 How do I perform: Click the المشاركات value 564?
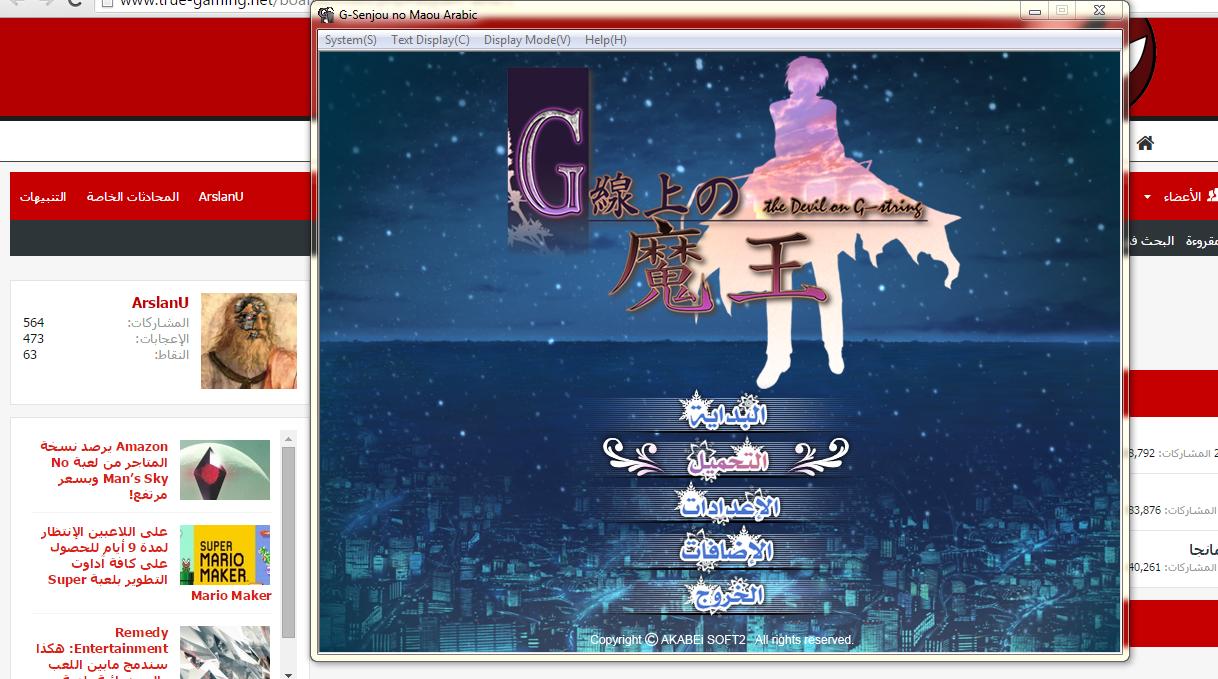[34, 322]
